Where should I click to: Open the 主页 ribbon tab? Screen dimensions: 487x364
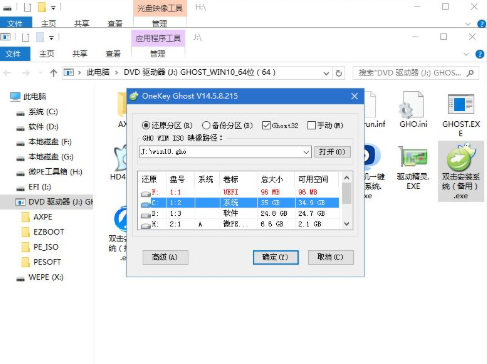(x=47, y=54)
